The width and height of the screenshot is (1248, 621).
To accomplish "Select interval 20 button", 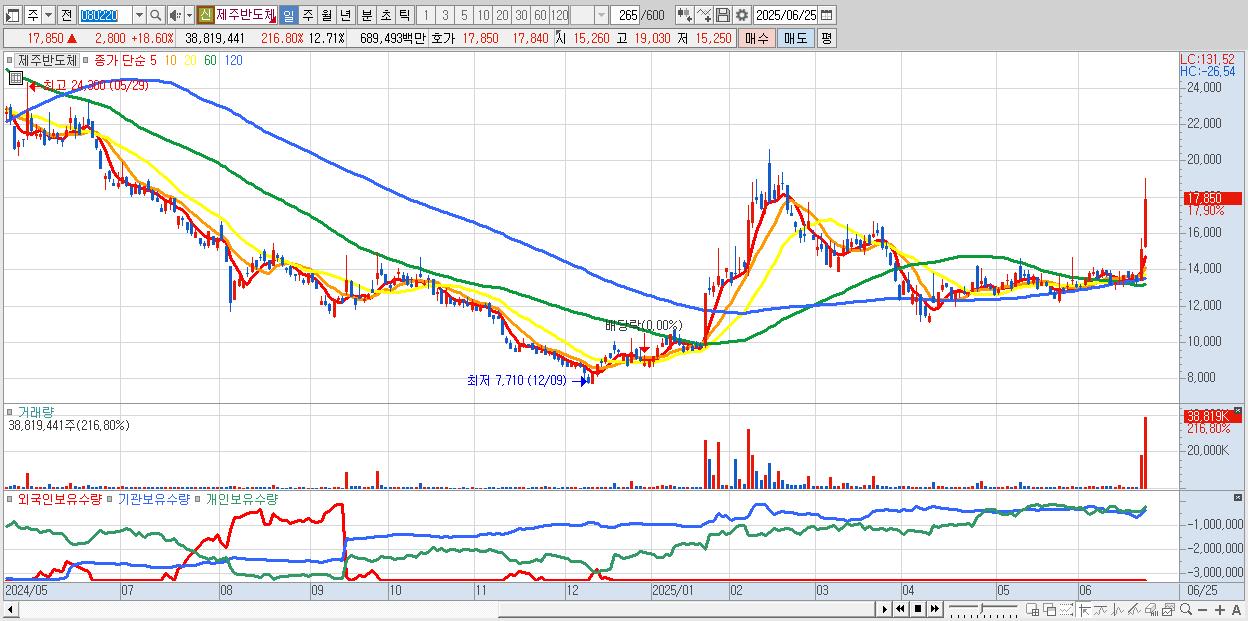I will (x=502, y=15).
